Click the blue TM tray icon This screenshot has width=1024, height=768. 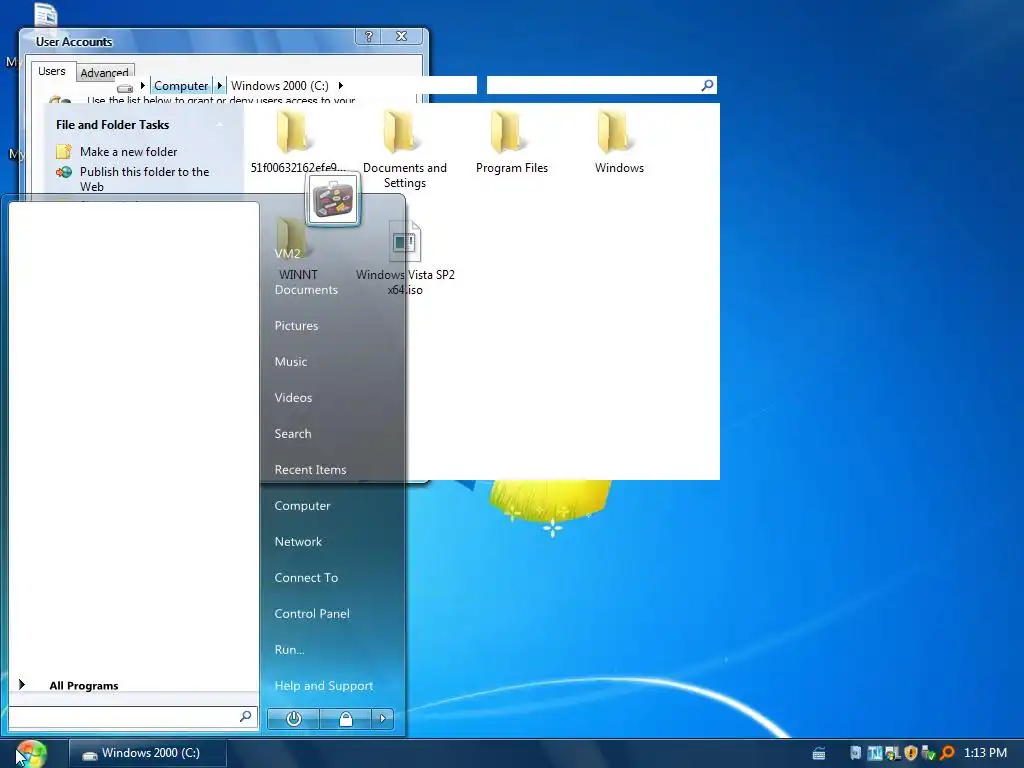[x=874, y=753]
